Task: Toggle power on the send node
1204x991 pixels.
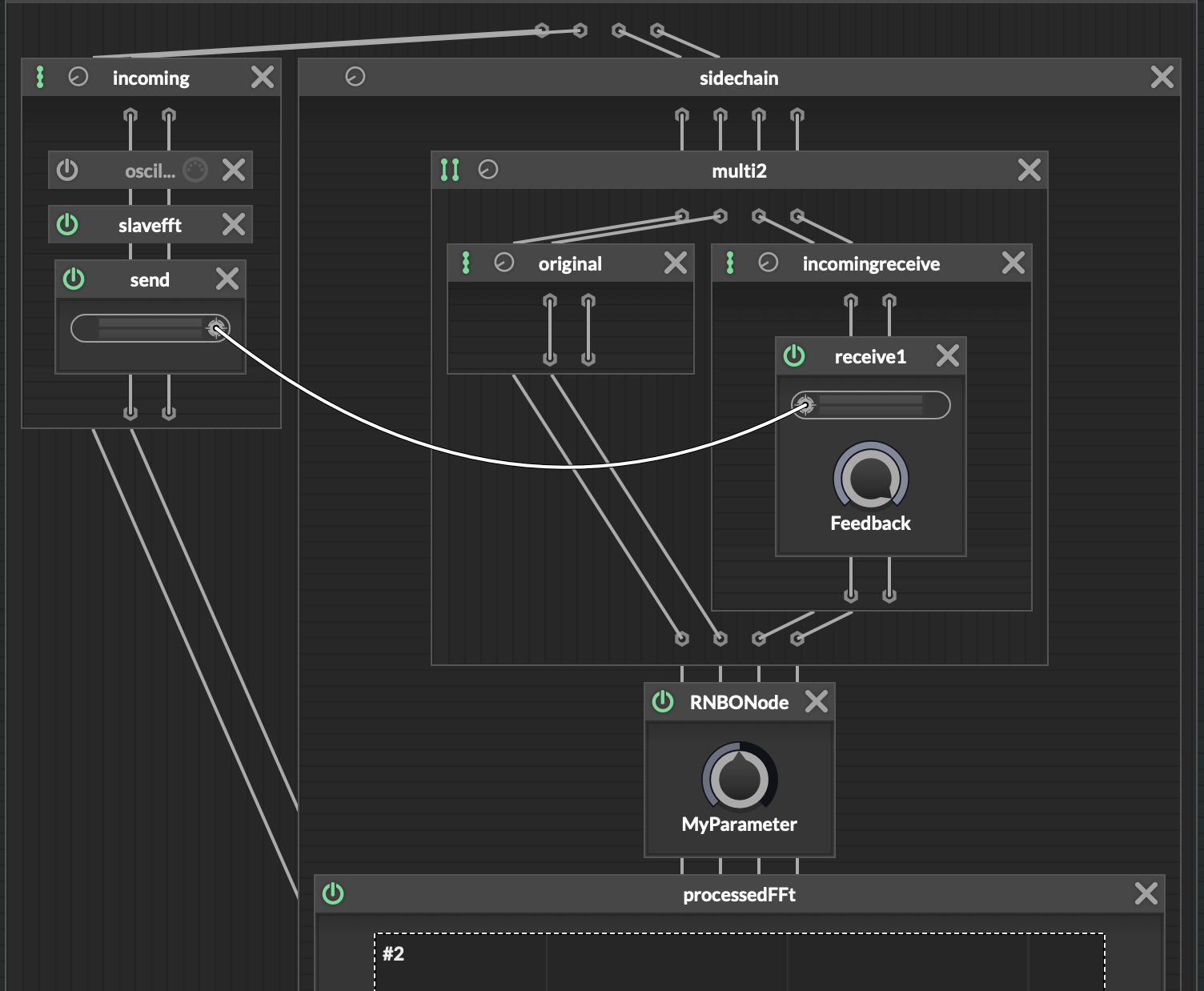Action: [74, 279]
